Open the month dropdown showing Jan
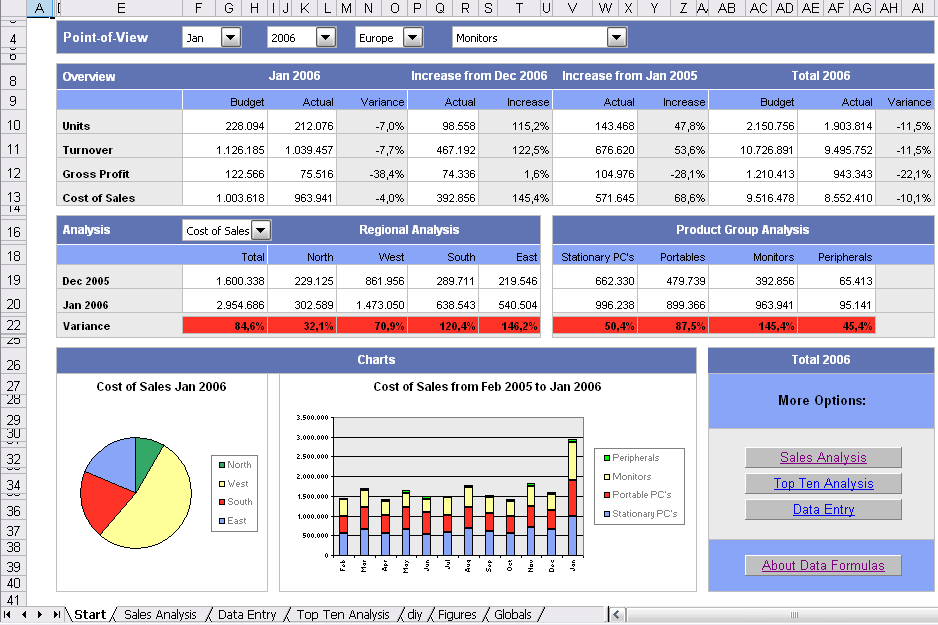 coord(230,38)
